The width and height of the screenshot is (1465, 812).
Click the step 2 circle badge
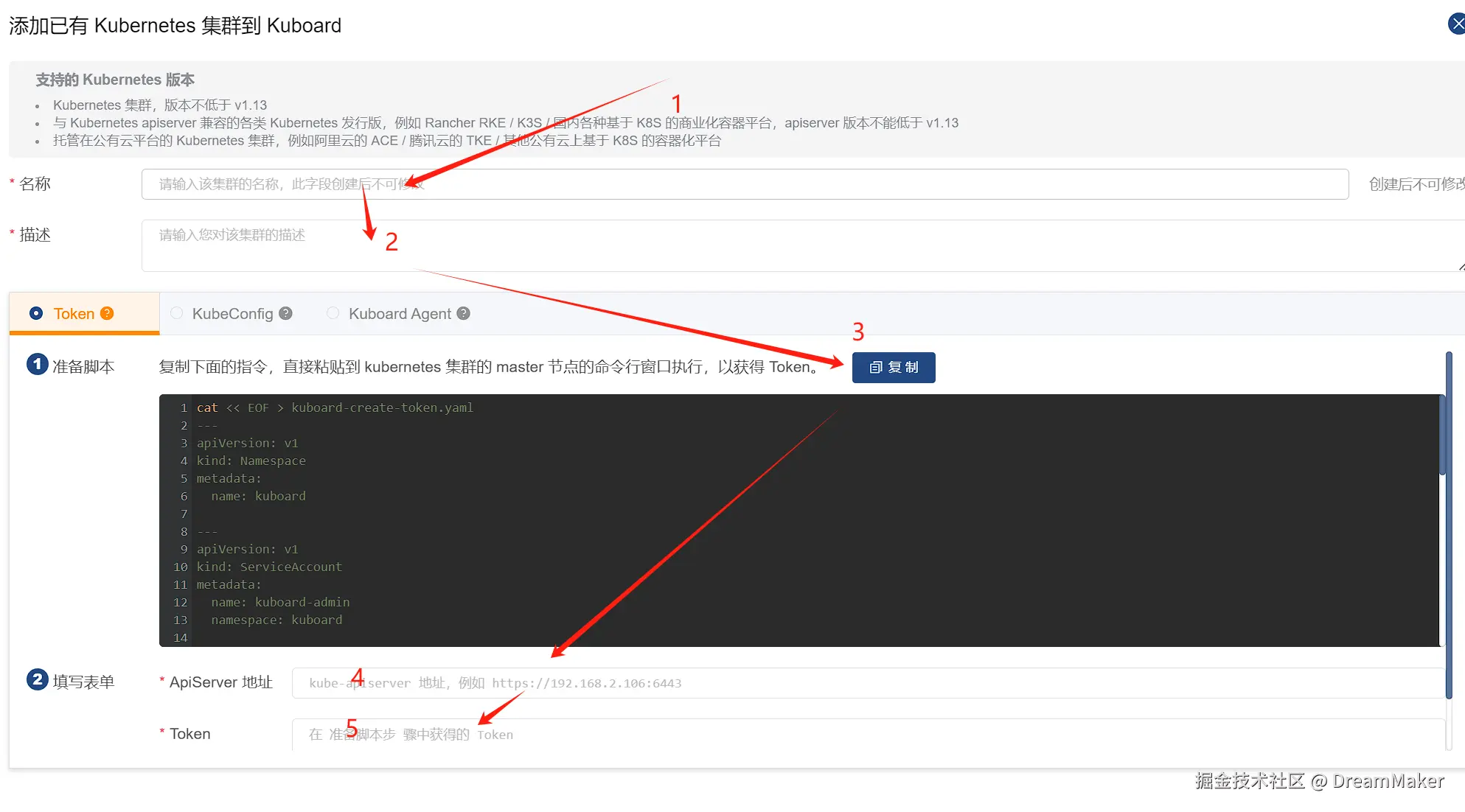[x=37, y=679]
